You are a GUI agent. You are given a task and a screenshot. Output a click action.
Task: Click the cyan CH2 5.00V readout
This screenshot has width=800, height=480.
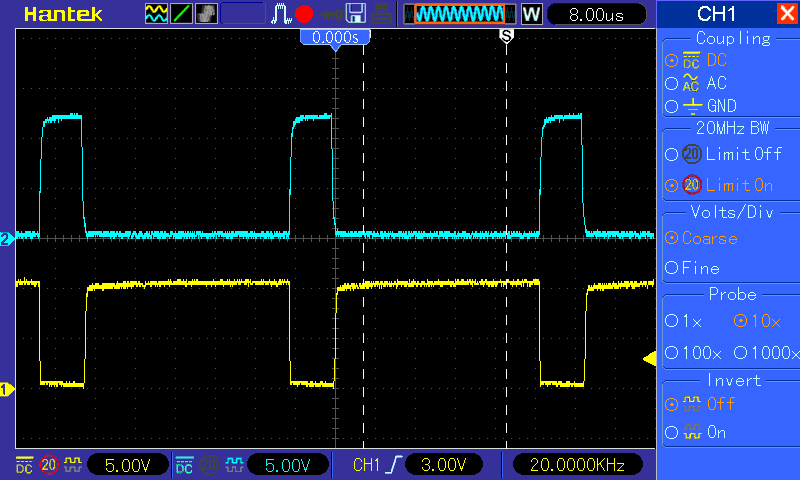[288, 465]
